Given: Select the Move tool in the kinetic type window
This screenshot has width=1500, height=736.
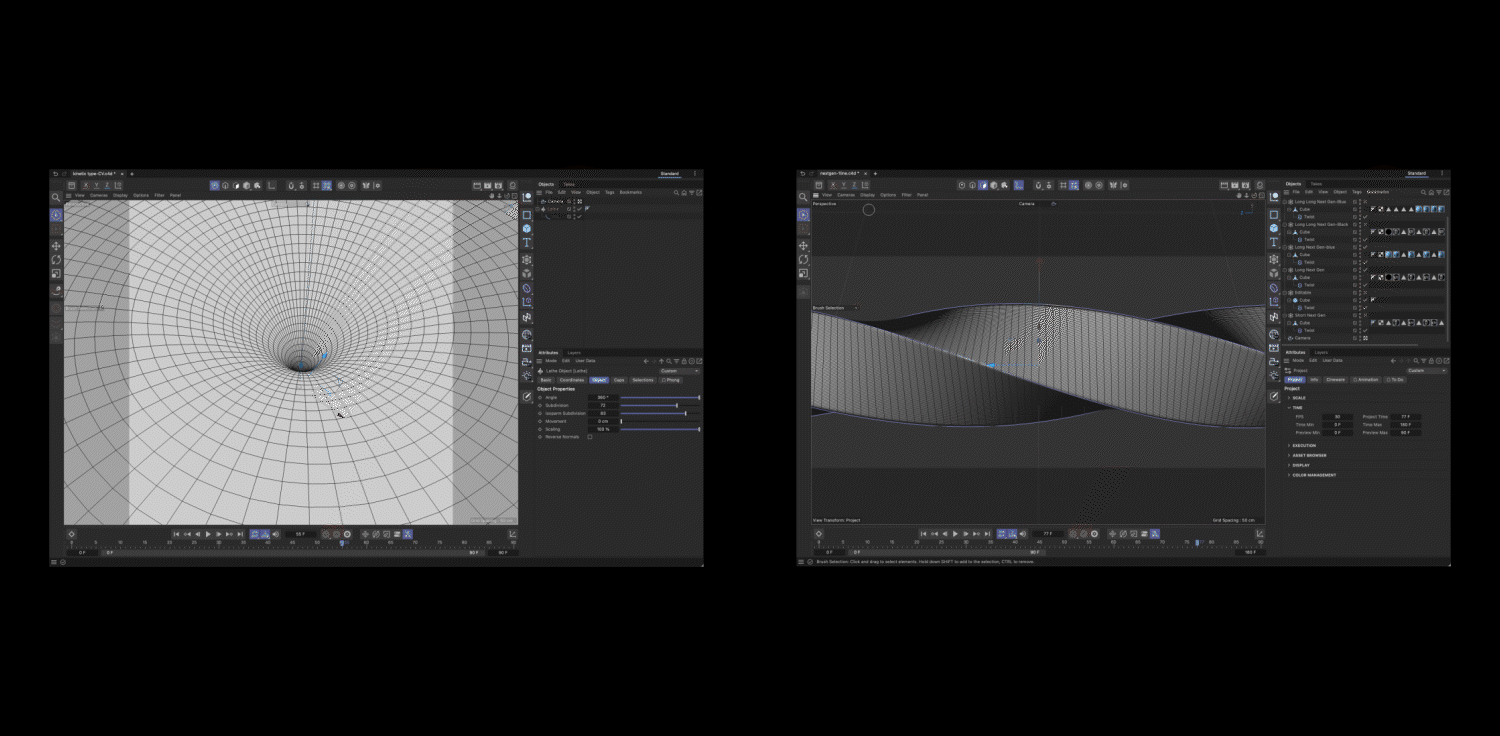Looking at the screenshot, I should tap(56, 245).
